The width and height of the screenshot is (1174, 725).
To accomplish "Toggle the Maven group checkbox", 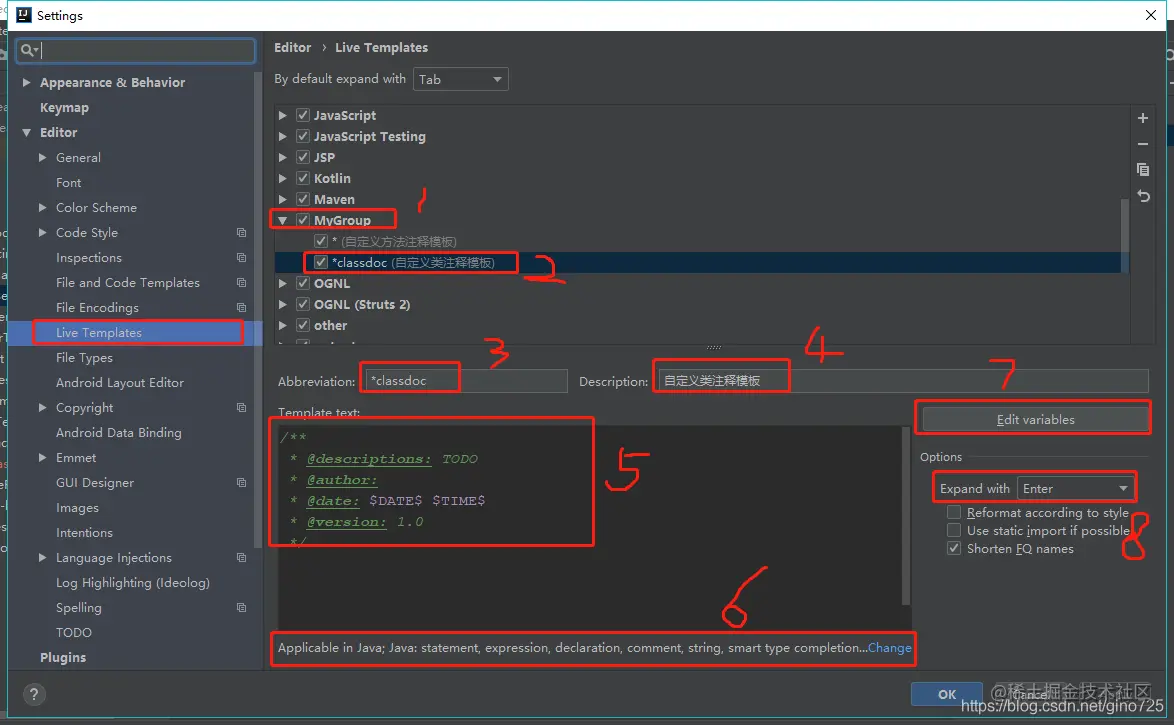I will pyautogui.click(x=302, y=199).
